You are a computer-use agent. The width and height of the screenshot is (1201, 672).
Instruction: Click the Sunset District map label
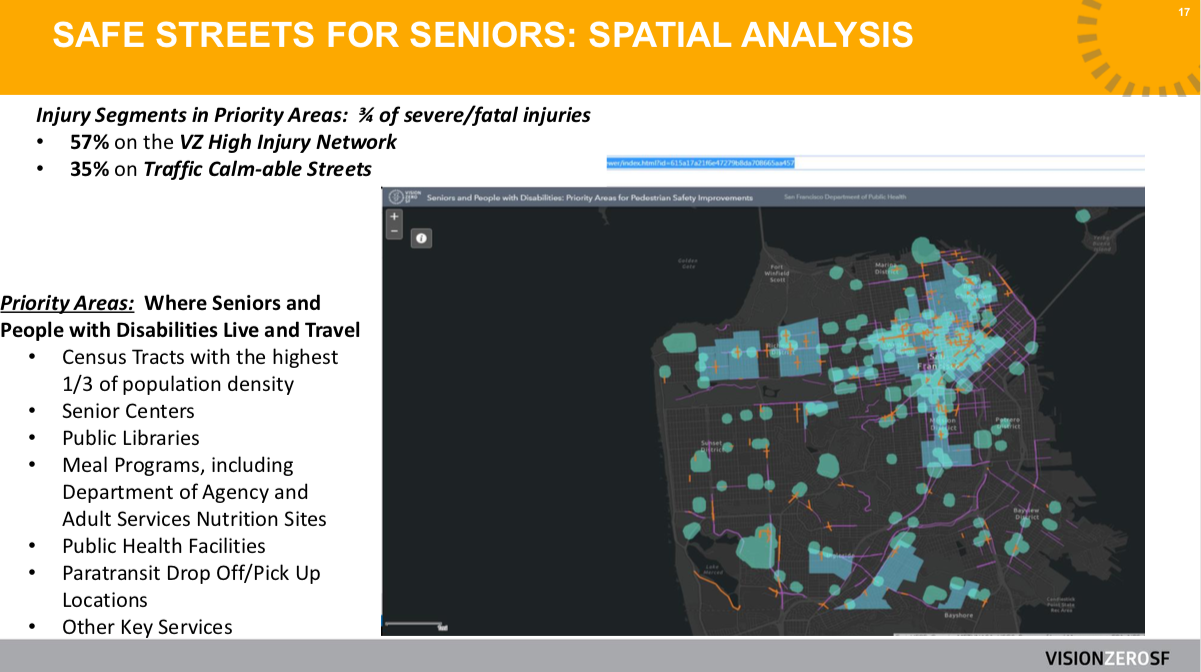click(x=711, y=446)
